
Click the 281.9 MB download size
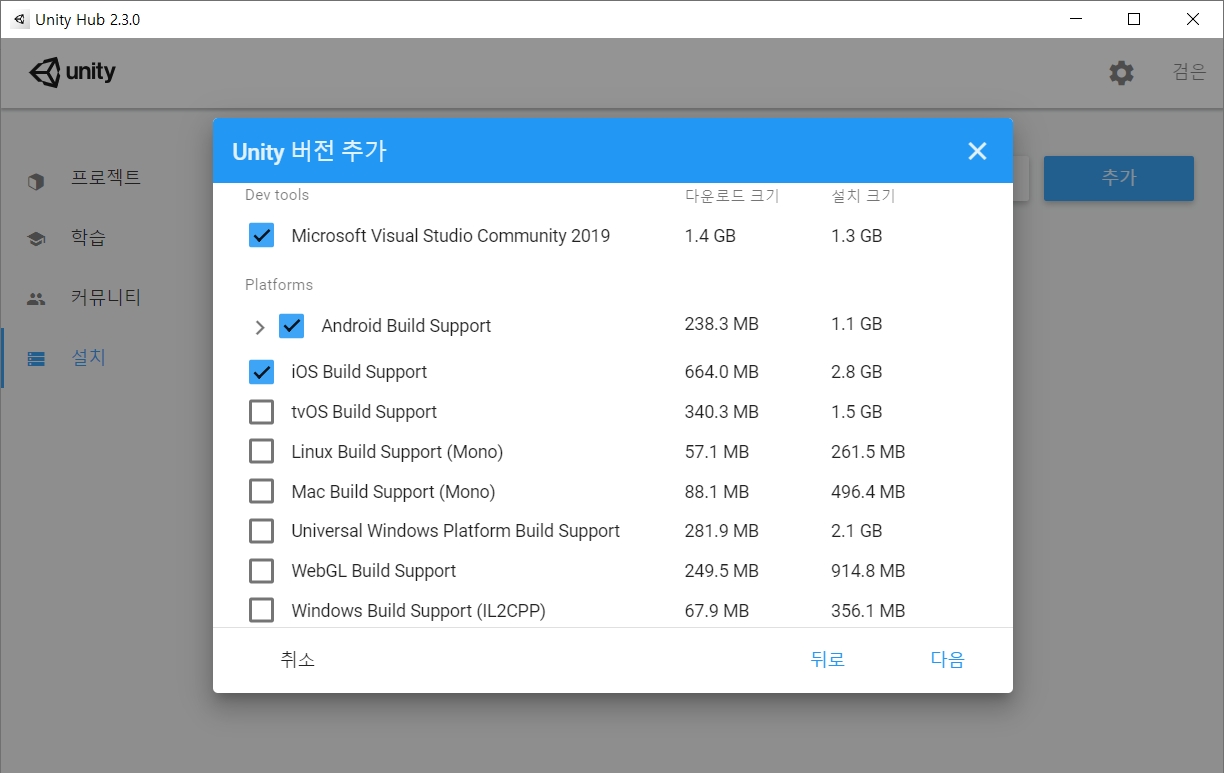722,531
